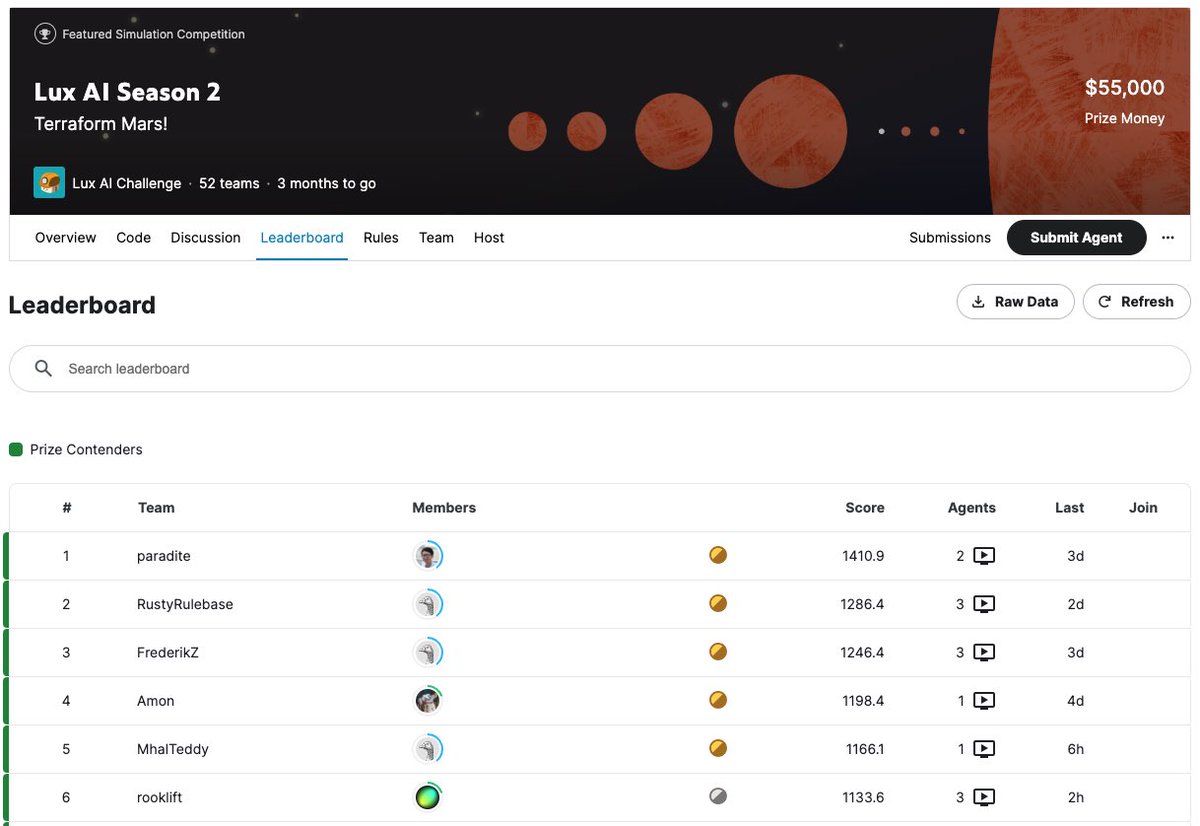Open team paradite
The height and width of the screenshot is (826, 1200).
tap(164, 556)
